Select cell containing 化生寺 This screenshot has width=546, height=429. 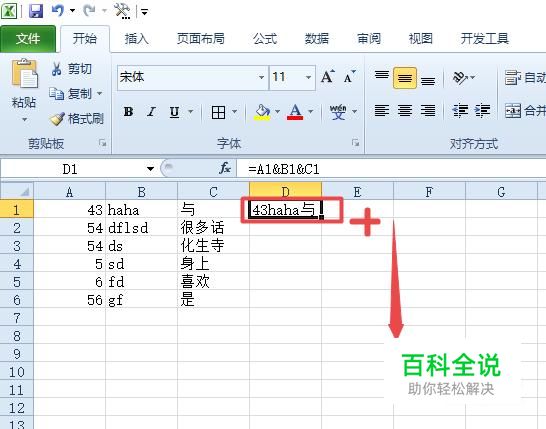[x=213, y=246]
